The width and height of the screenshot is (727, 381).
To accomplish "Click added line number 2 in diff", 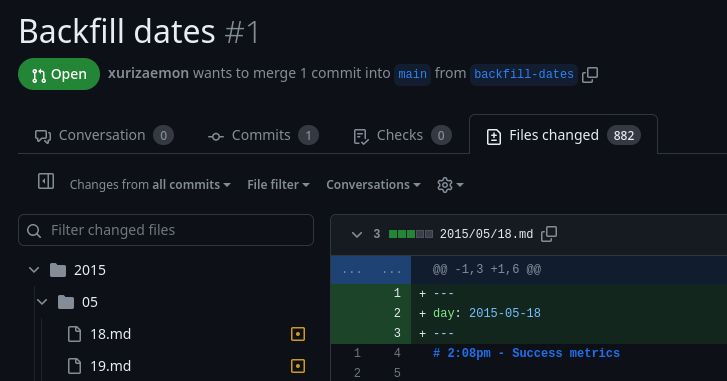I will click(397, 313).
